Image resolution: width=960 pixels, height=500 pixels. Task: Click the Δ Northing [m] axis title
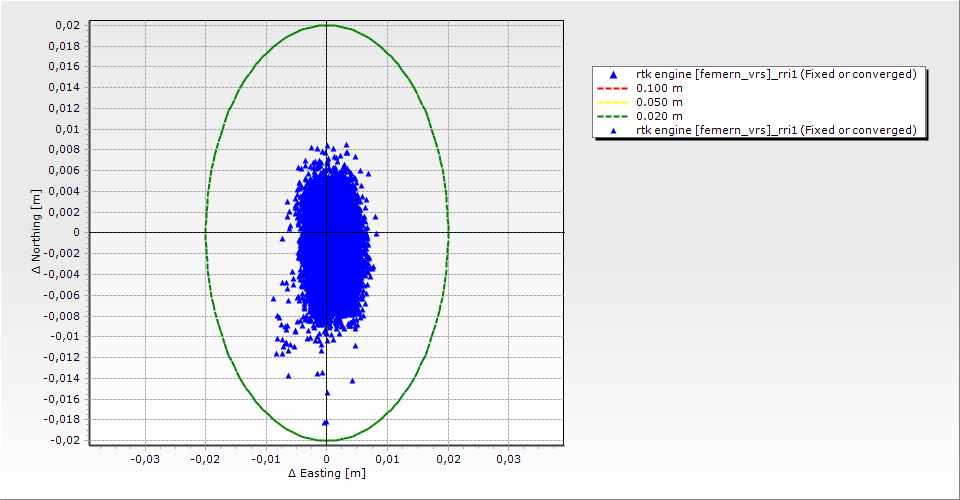tap(37, 233)
